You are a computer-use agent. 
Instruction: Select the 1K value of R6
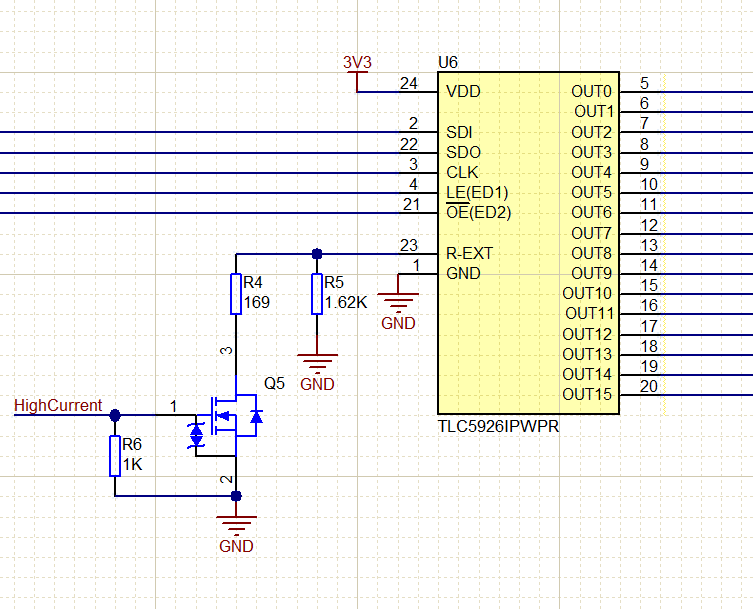pos(133,464)
